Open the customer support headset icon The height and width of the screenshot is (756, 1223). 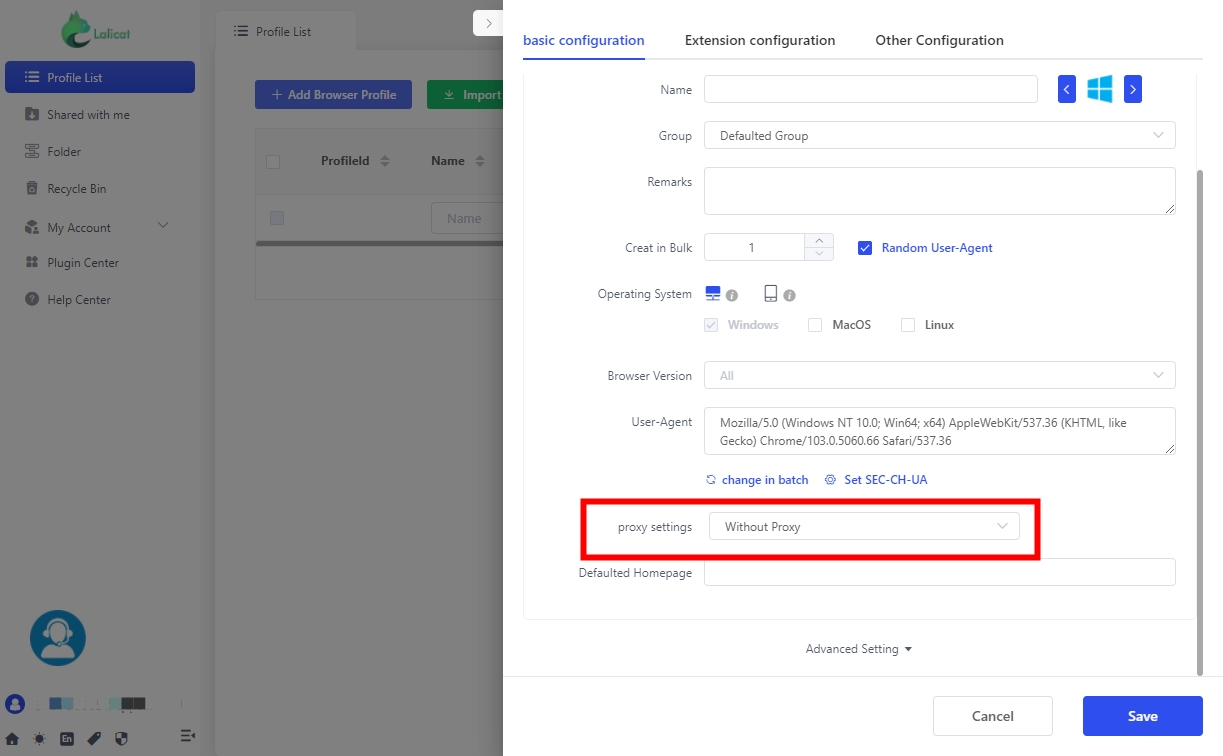tap(58, 638)
